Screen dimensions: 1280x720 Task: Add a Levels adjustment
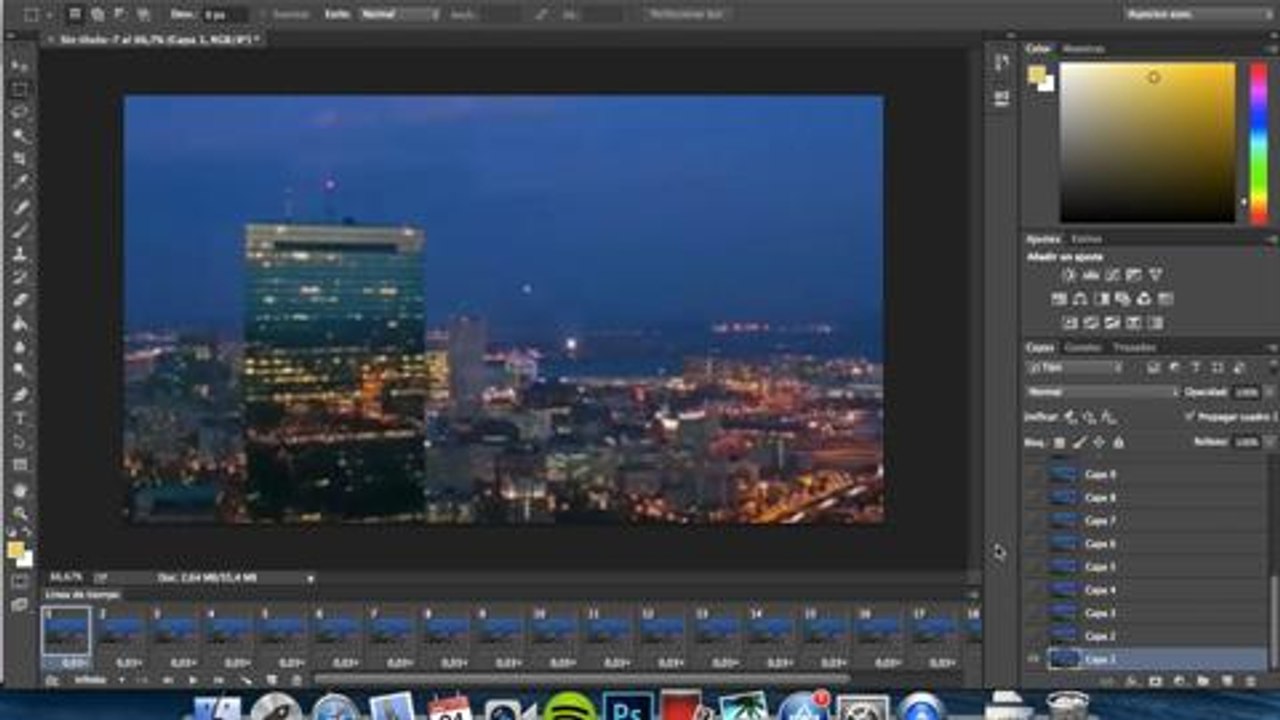pyautogui.click(x=1090, y=275)
